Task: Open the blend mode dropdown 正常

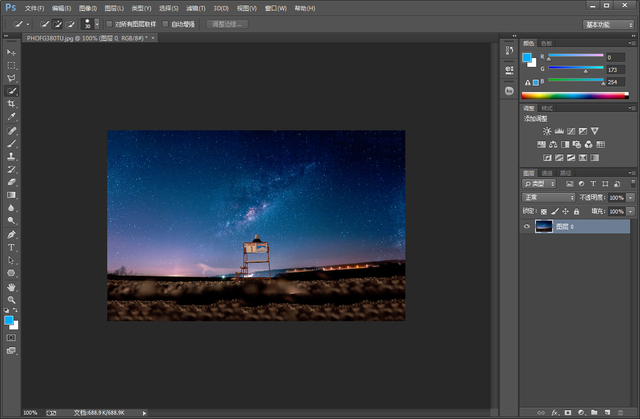Action: [548, 198]
